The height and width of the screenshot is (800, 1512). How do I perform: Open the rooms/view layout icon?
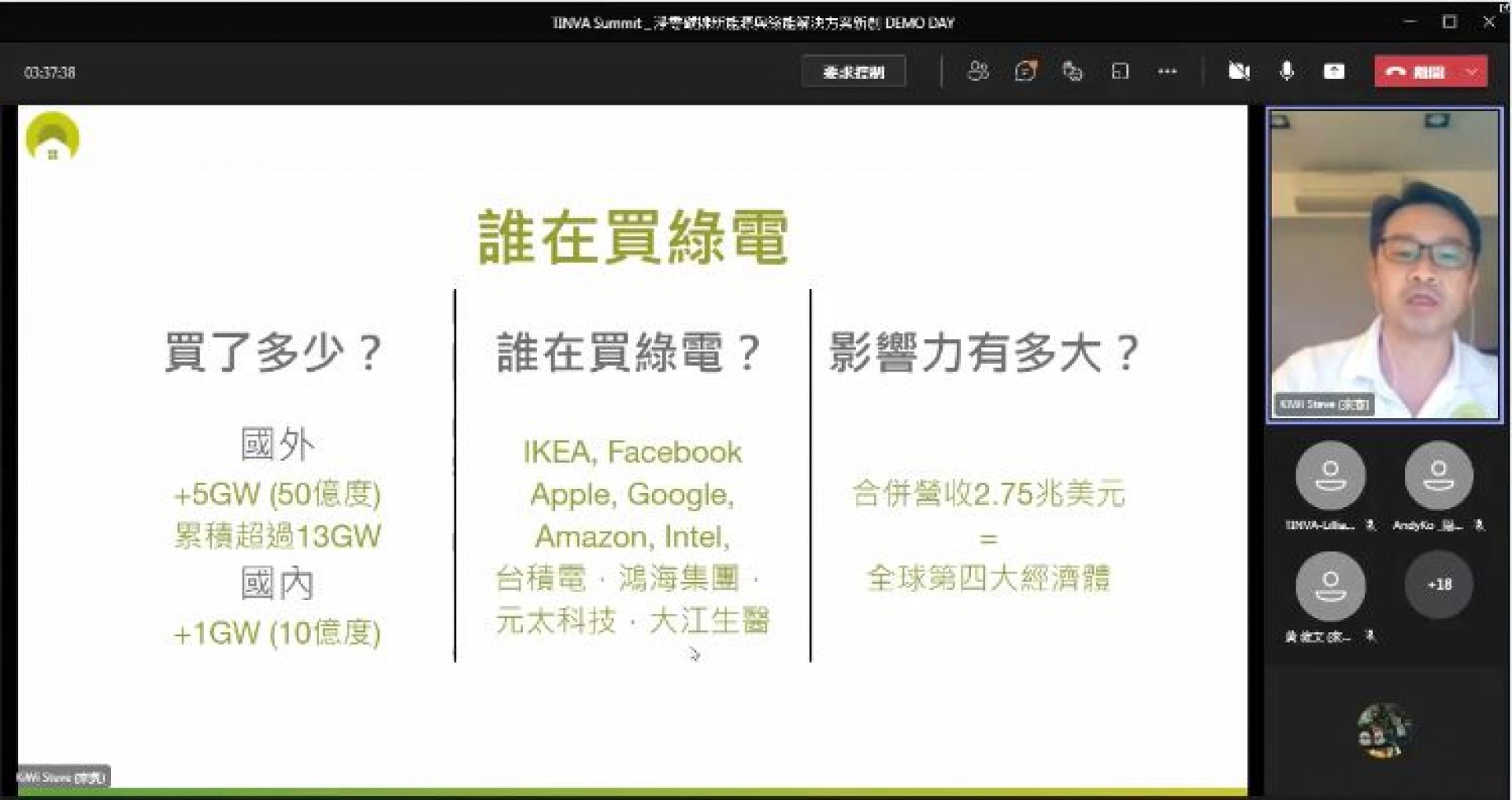[x=1120, y=72]
